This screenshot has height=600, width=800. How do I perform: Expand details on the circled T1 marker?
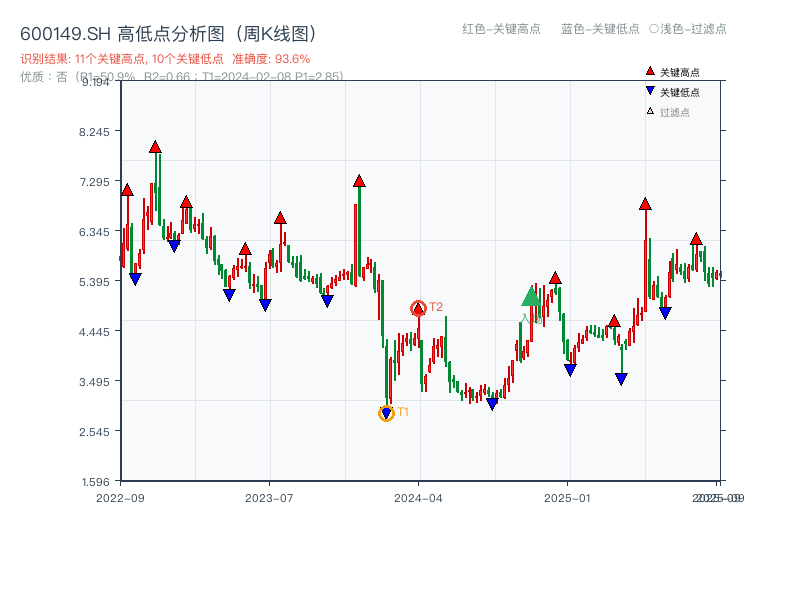(388, 412)
